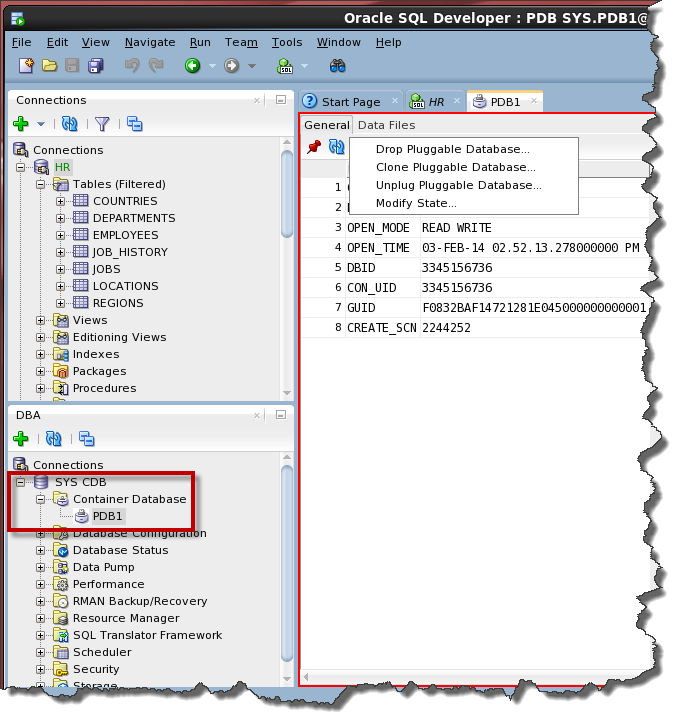
Task: Click the Forward navigation arrow icon
Action: tap(232, 66)
